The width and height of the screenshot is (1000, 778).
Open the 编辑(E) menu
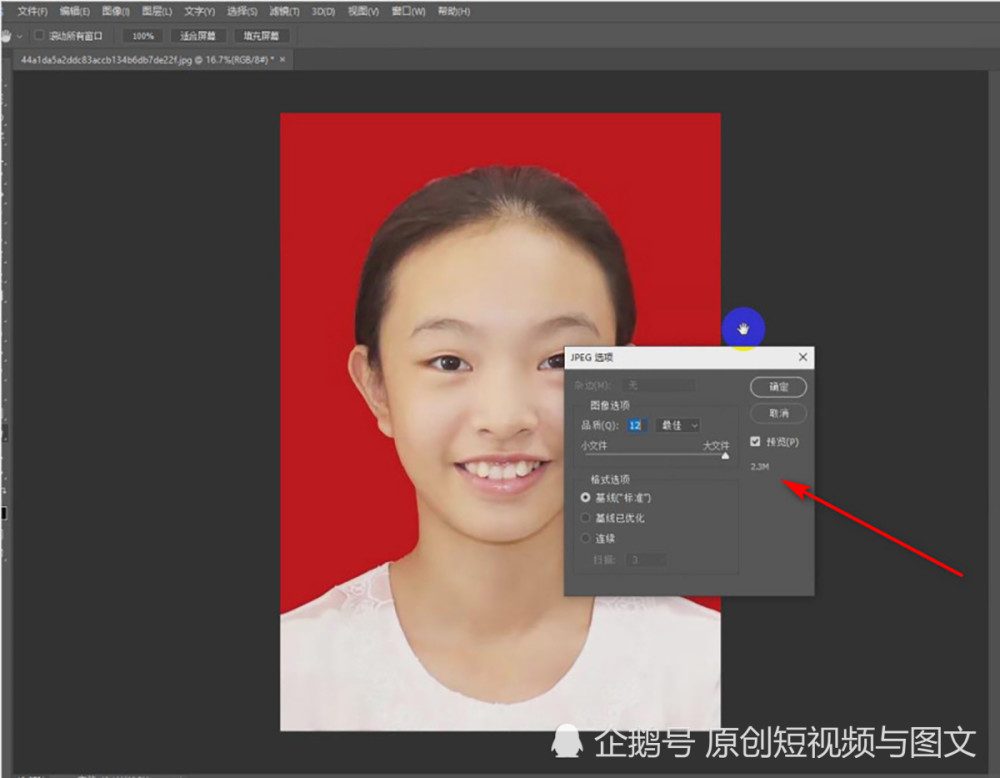(75, 11)
